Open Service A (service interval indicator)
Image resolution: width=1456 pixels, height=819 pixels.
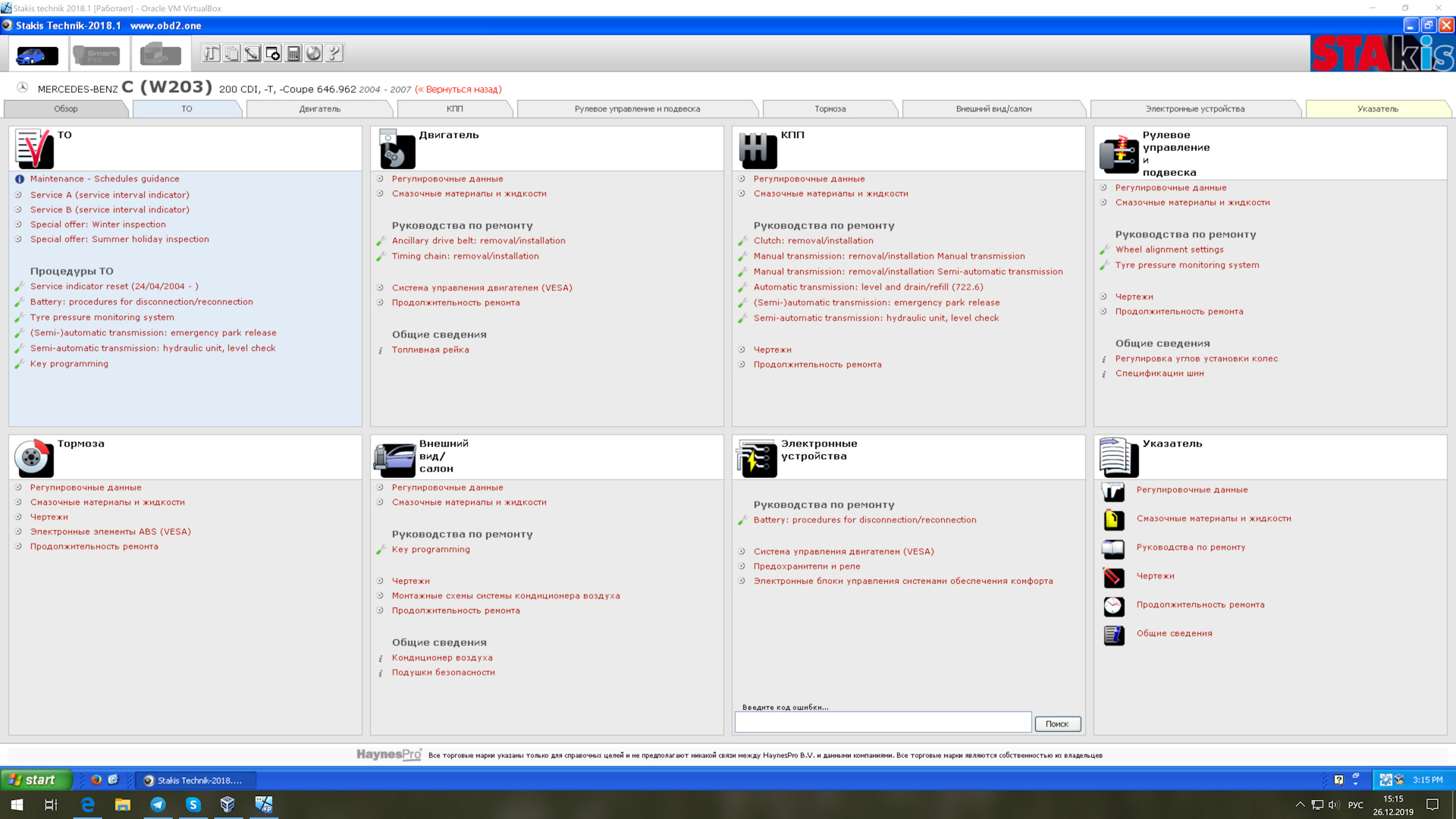tap(110, 195)
